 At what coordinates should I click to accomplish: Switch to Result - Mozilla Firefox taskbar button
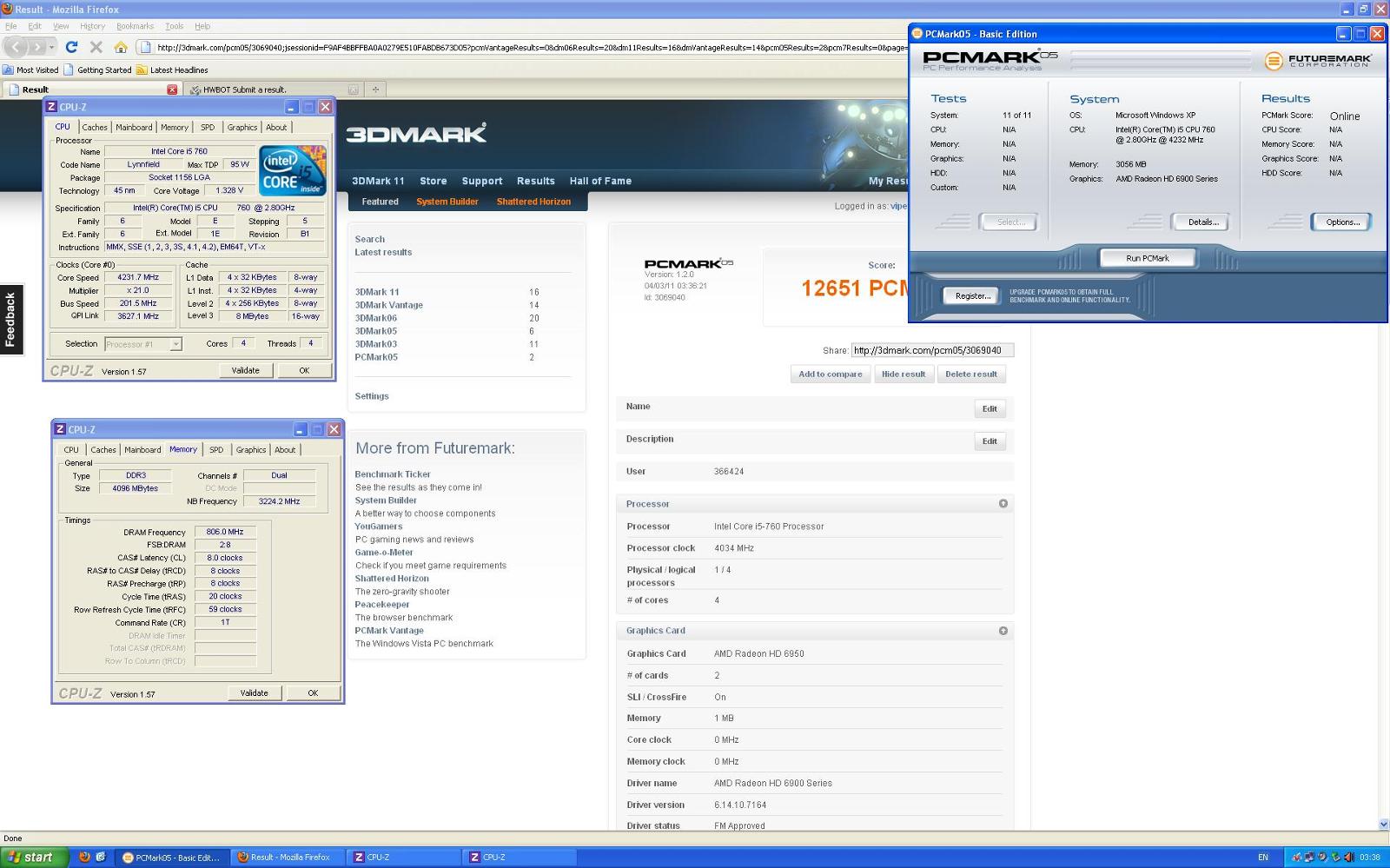288,857
